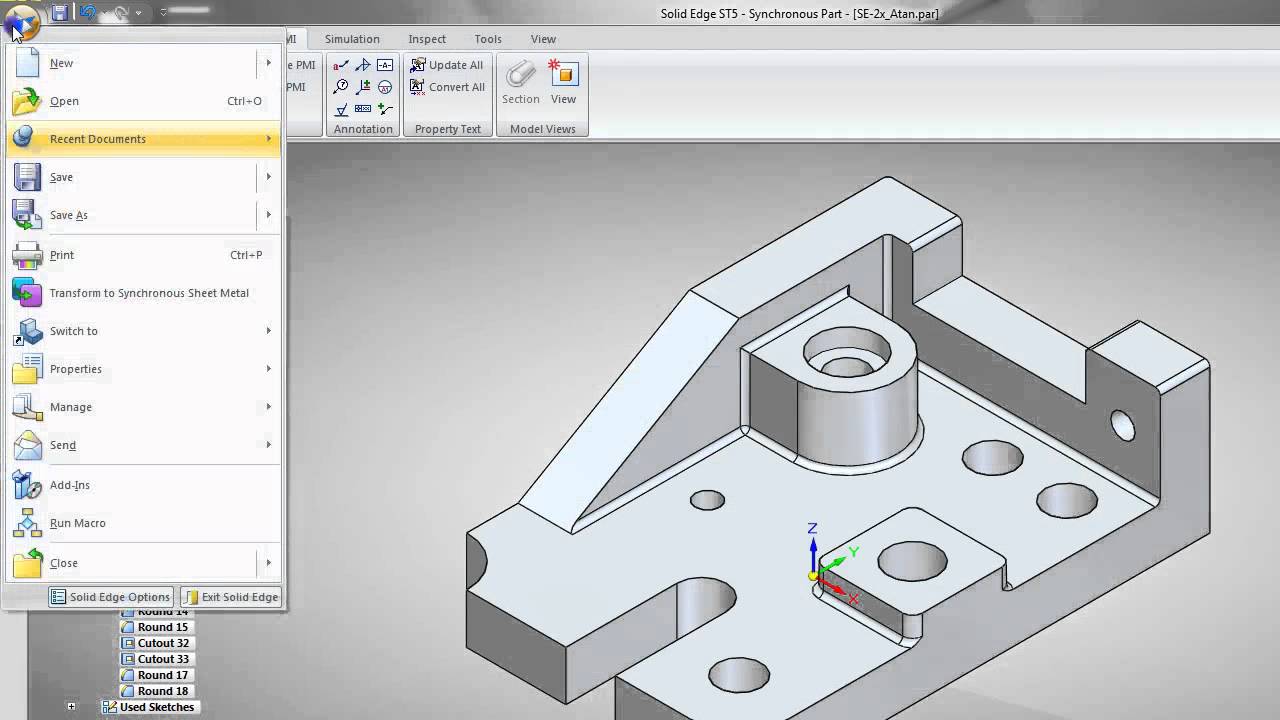
Task: Open the Recent Documents submenu
Action: [144, 139]
